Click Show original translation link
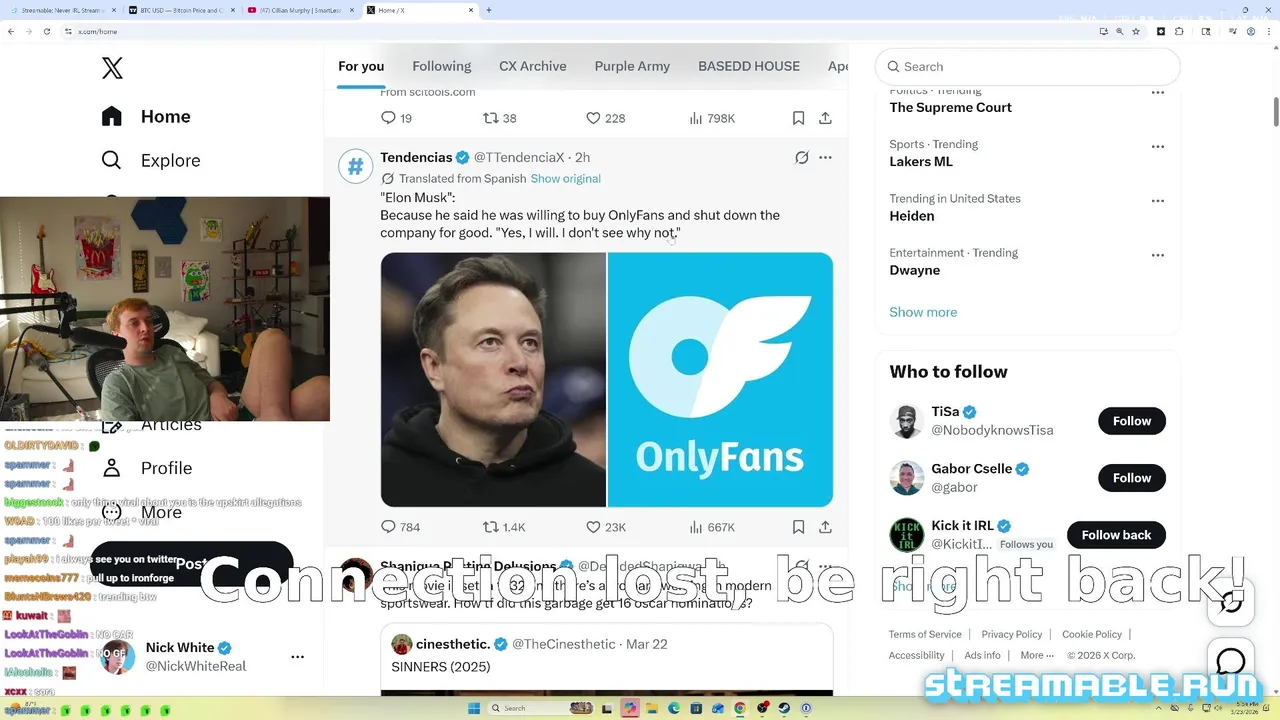Screen dimensions: 1280x720 coord(565,179)
